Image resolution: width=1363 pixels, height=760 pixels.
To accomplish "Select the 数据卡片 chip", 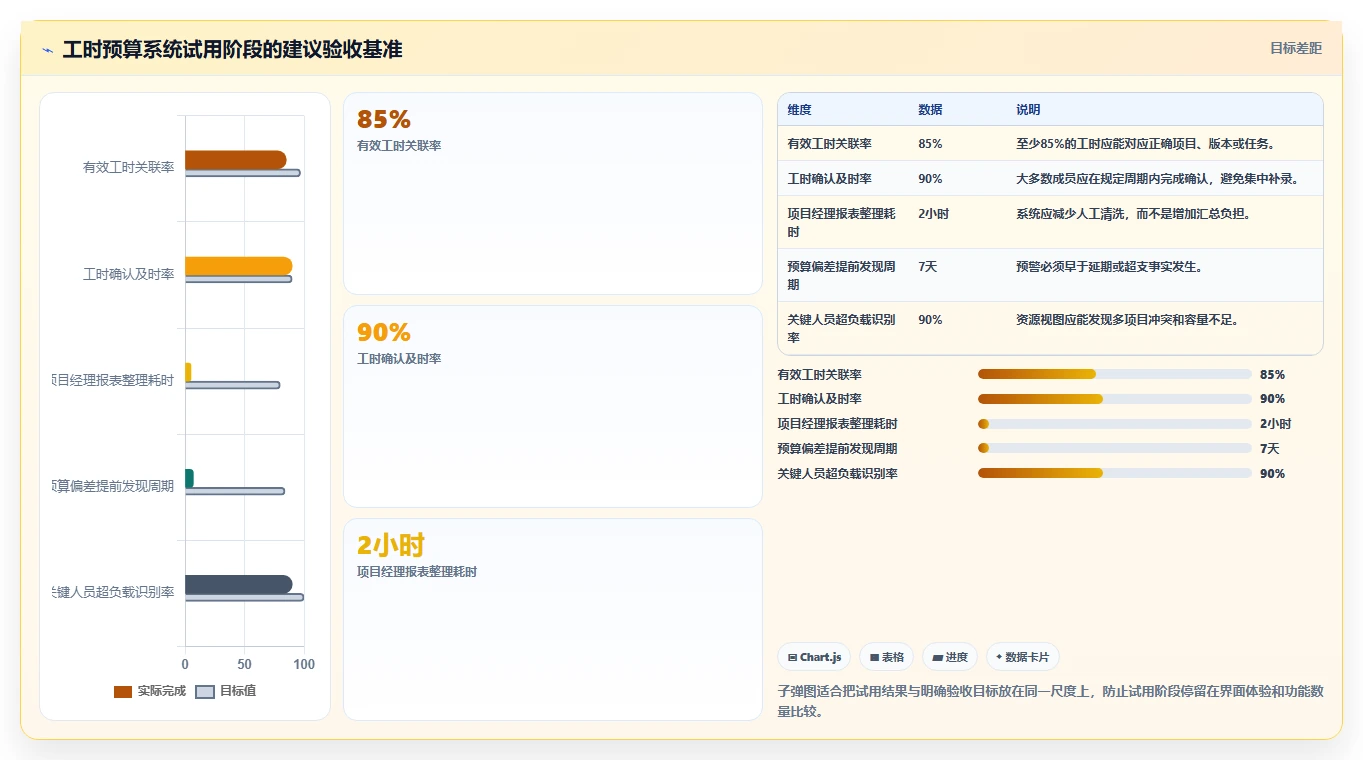I will pos(1022,657).
